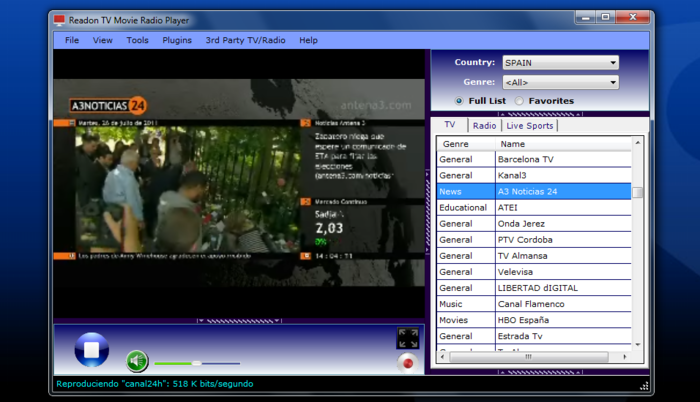Screen dimensions: 700x402
Task: Open the Plugins menu
Action: [x=177, y=40]
